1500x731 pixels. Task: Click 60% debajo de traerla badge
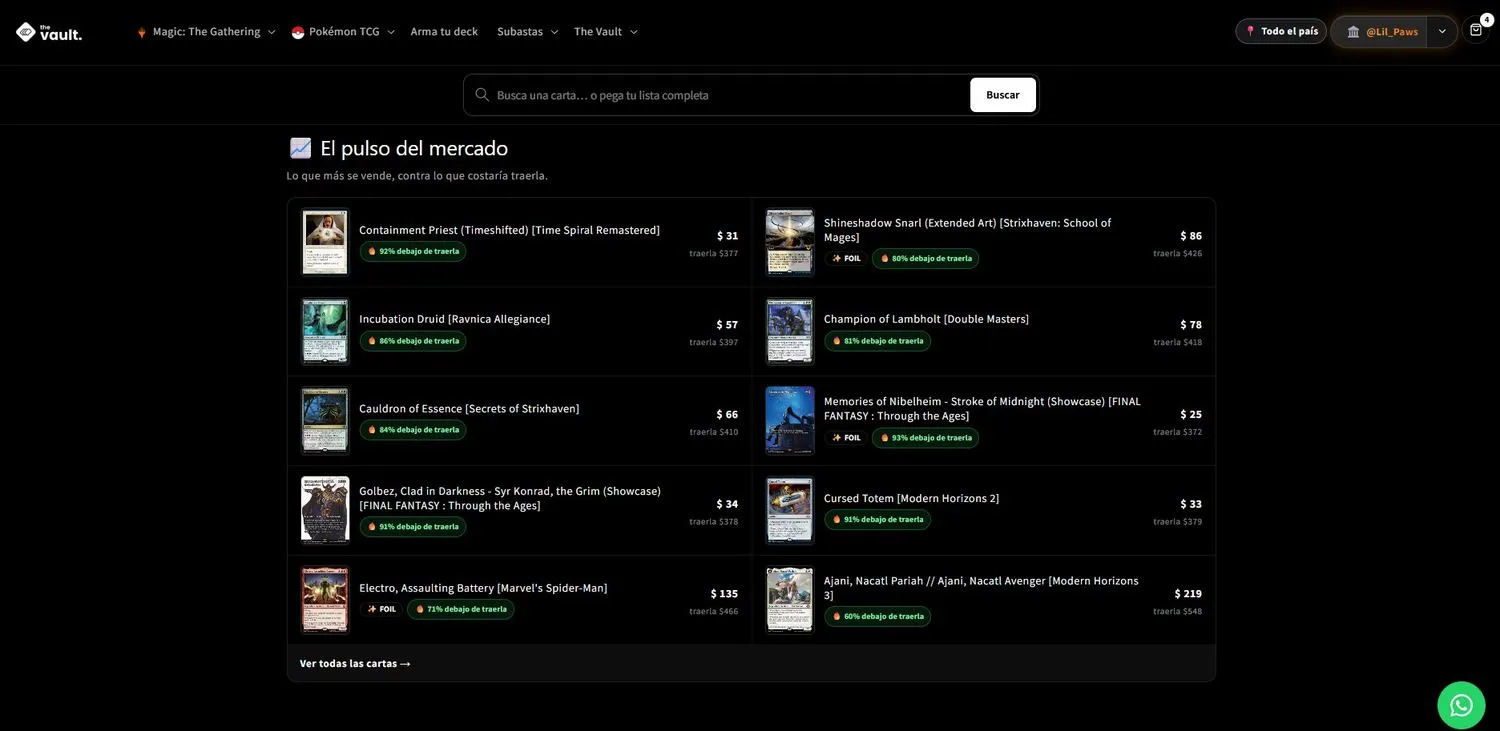click(x=878, y=616)
